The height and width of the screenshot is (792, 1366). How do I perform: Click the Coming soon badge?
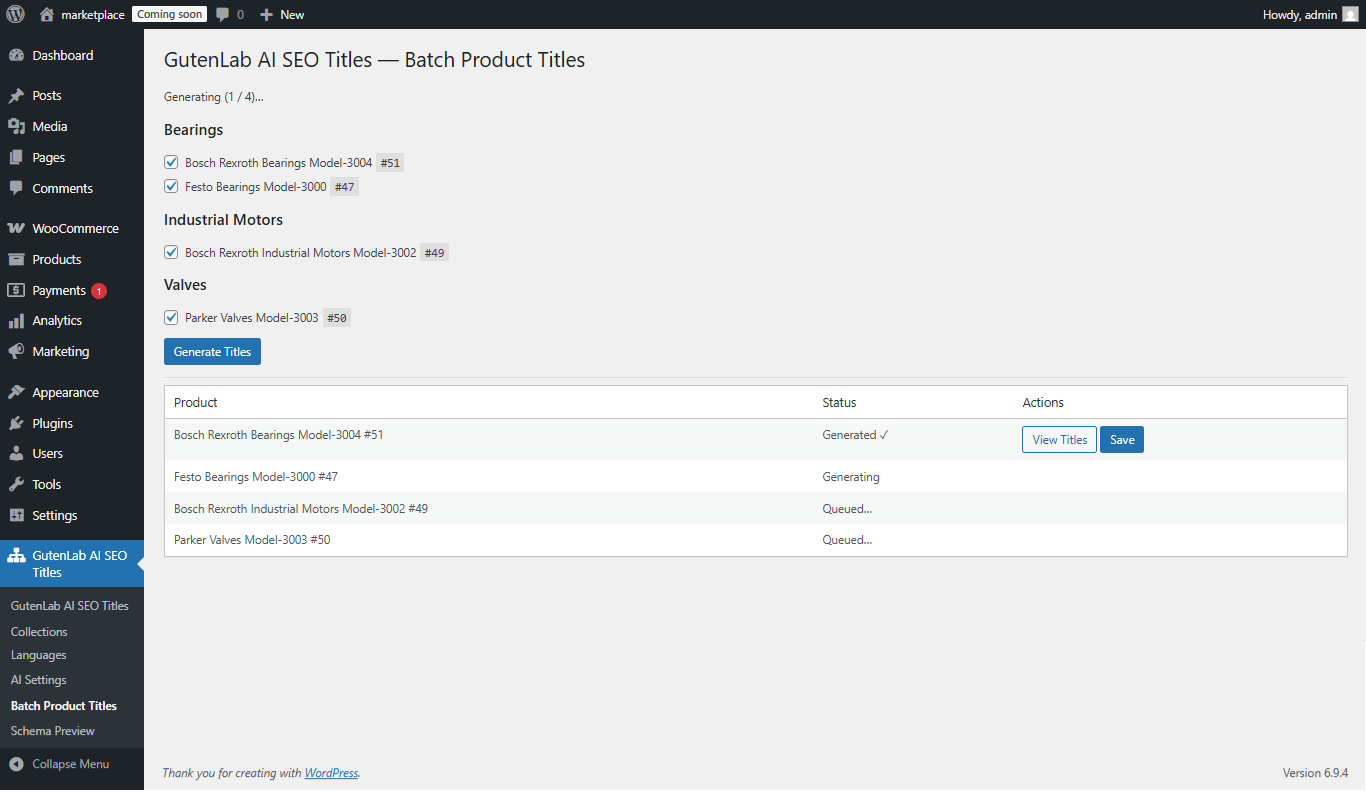point(169,14)
